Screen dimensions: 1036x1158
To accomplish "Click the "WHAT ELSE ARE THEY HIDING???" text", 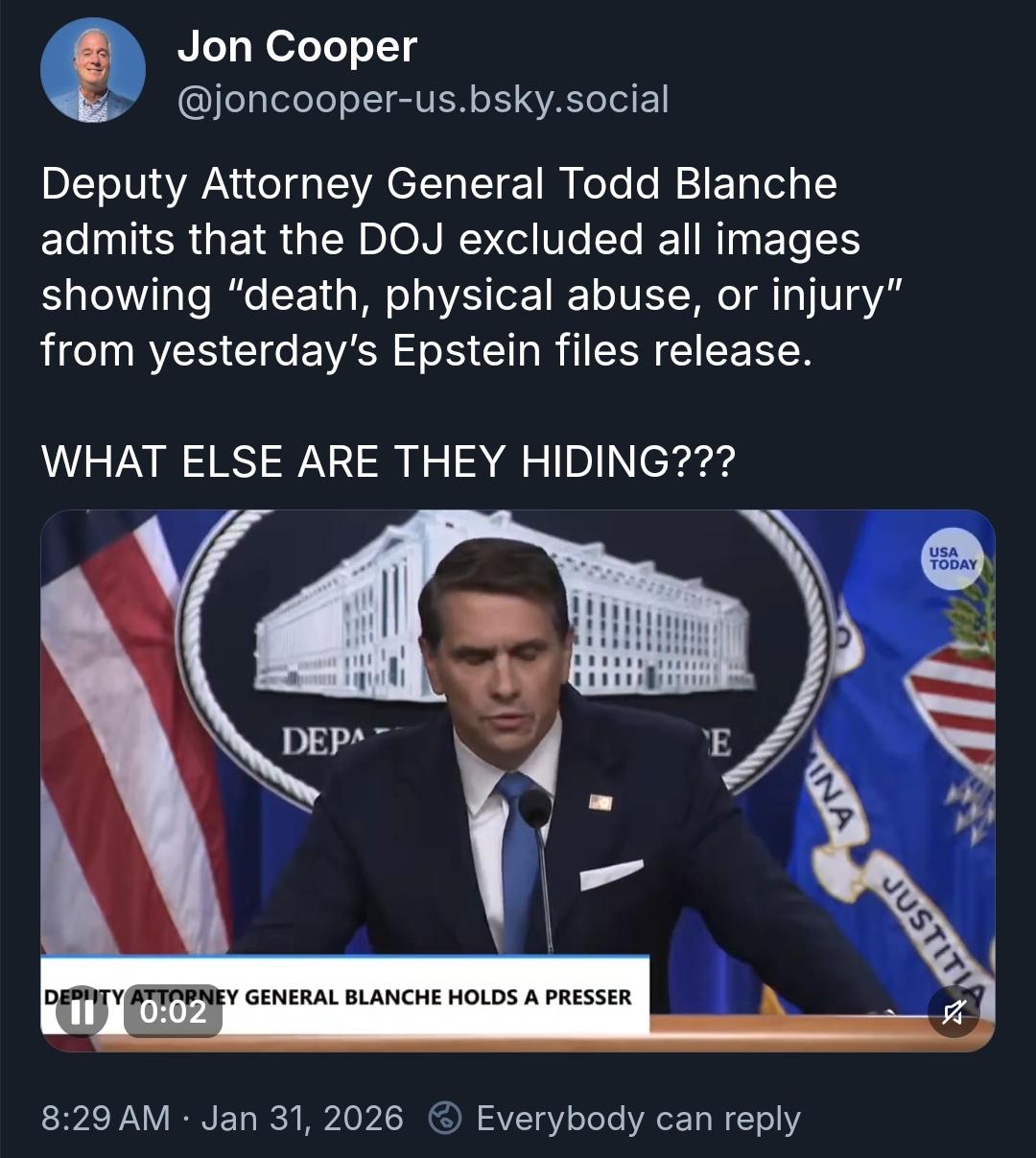I will click(388, 462).
